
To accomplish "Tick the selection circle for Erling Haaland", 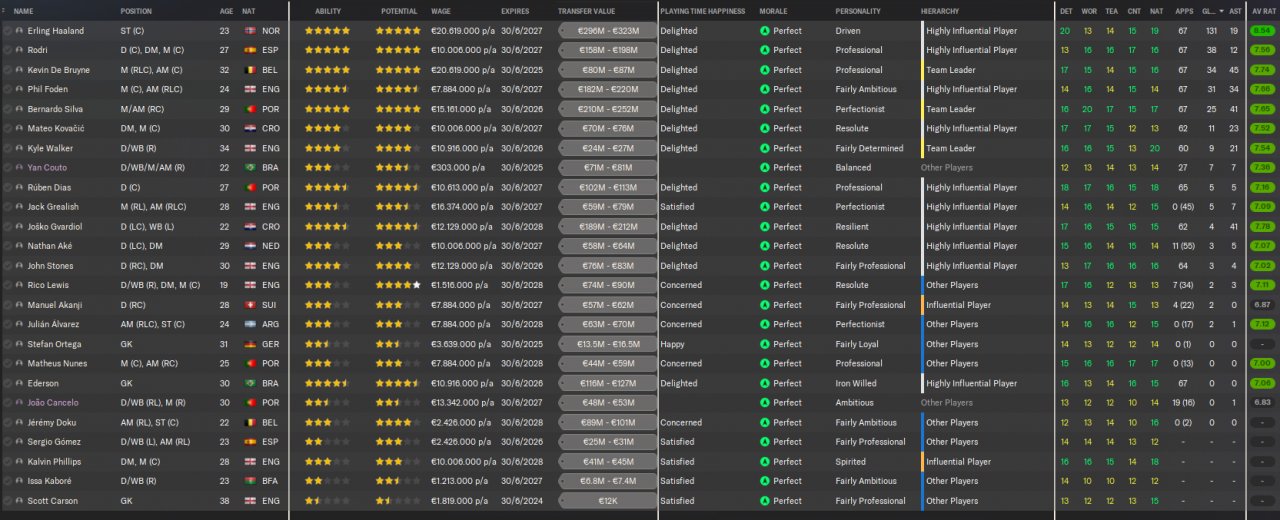I will 7,31.
